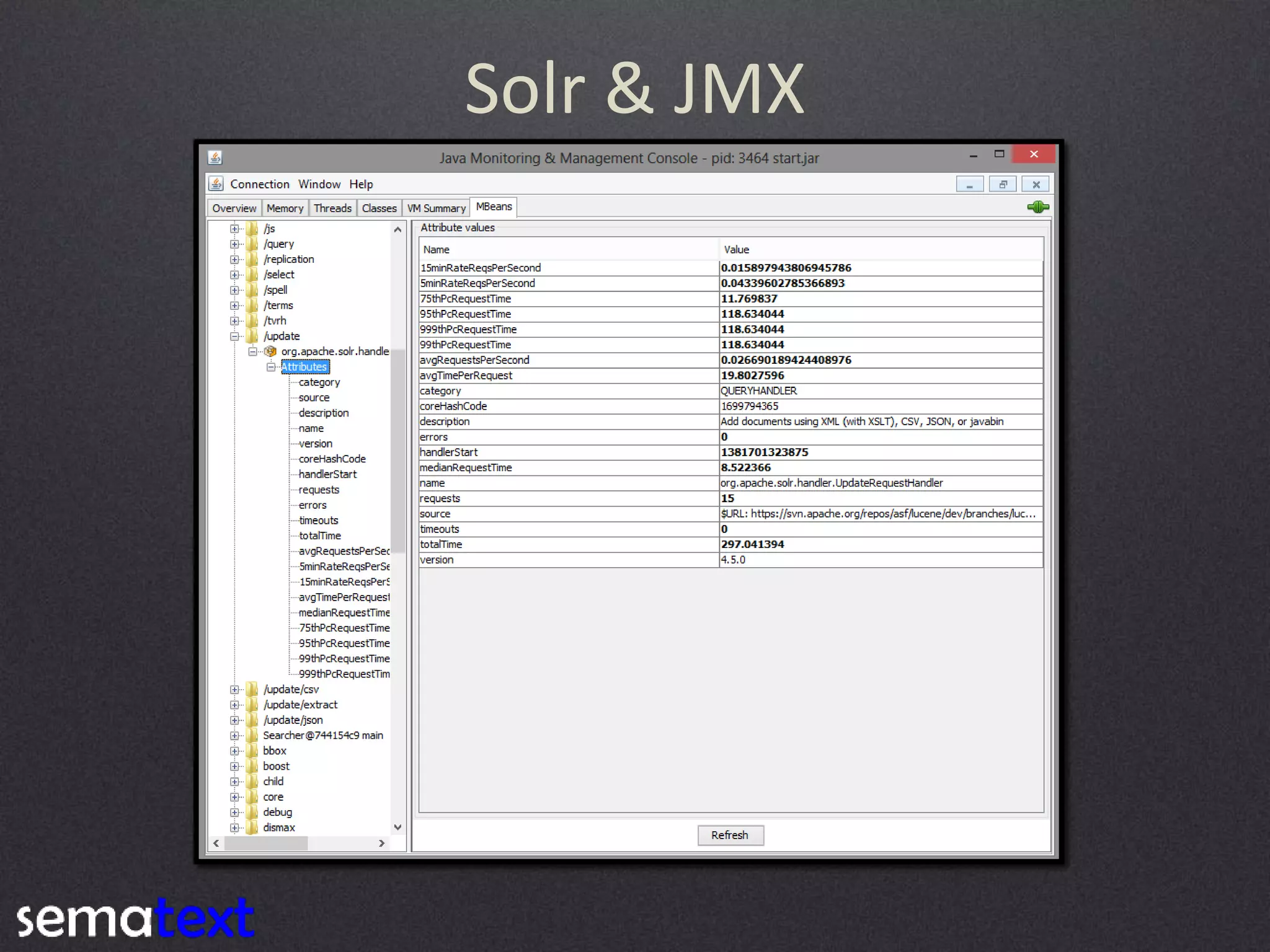The height and width of the screenshot is (952, 1270).
Task: Click the /select folder icon
Action: tap(252, 275)
